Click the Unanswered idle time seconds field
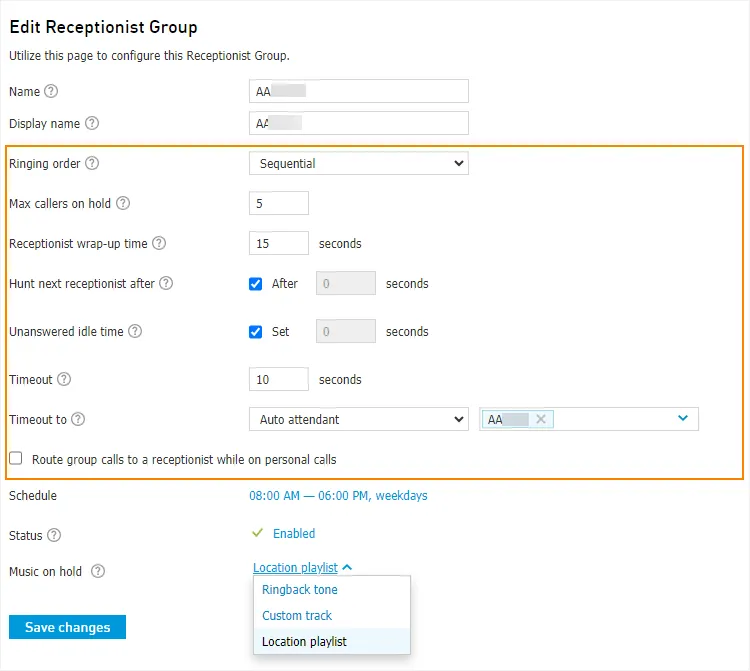 pyautogui.click(x=346, y=331)
